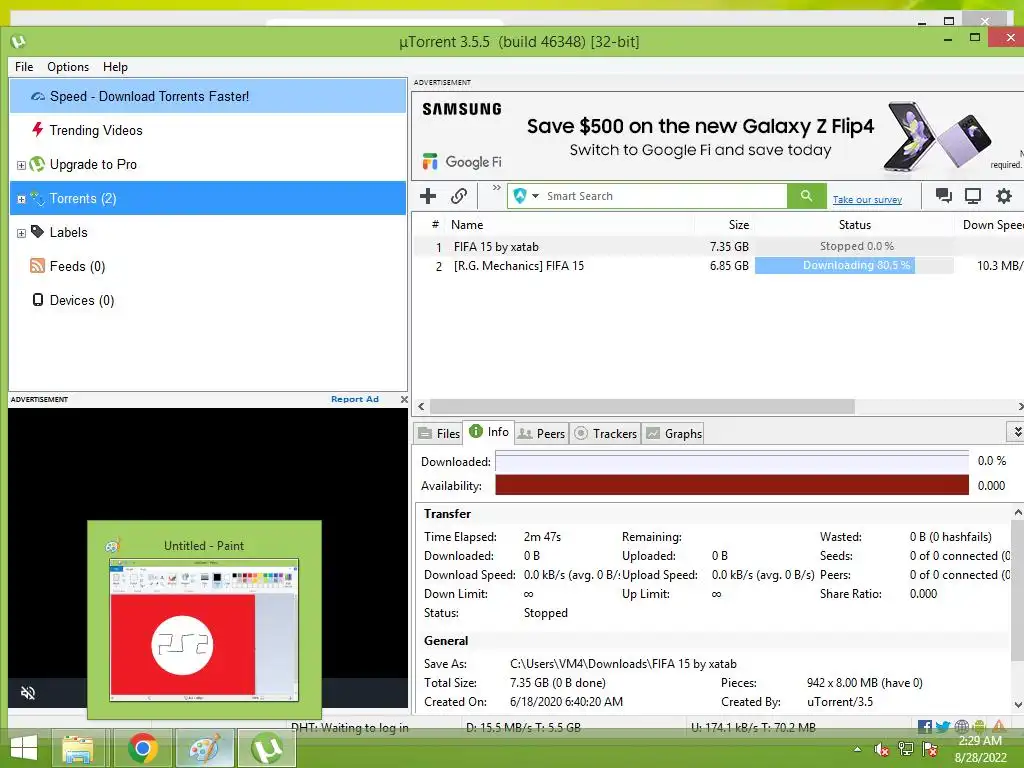Unmute the ad video speaker icon

(28, 693)
